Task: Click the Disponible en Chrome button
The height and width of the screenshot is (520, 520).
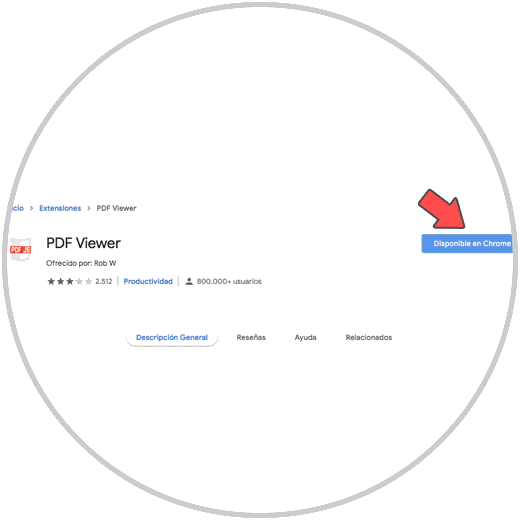Action: (x=467, y=244)
